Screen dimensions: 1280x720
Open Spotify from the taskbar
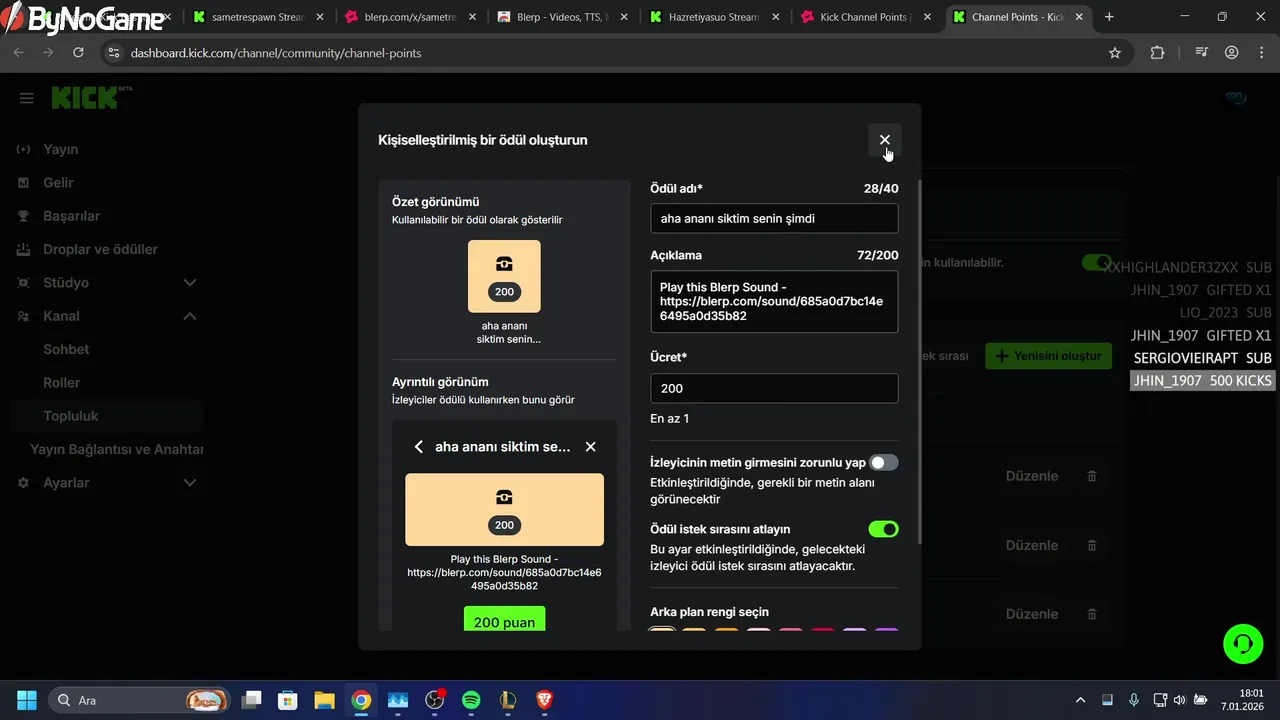(471, 700)
